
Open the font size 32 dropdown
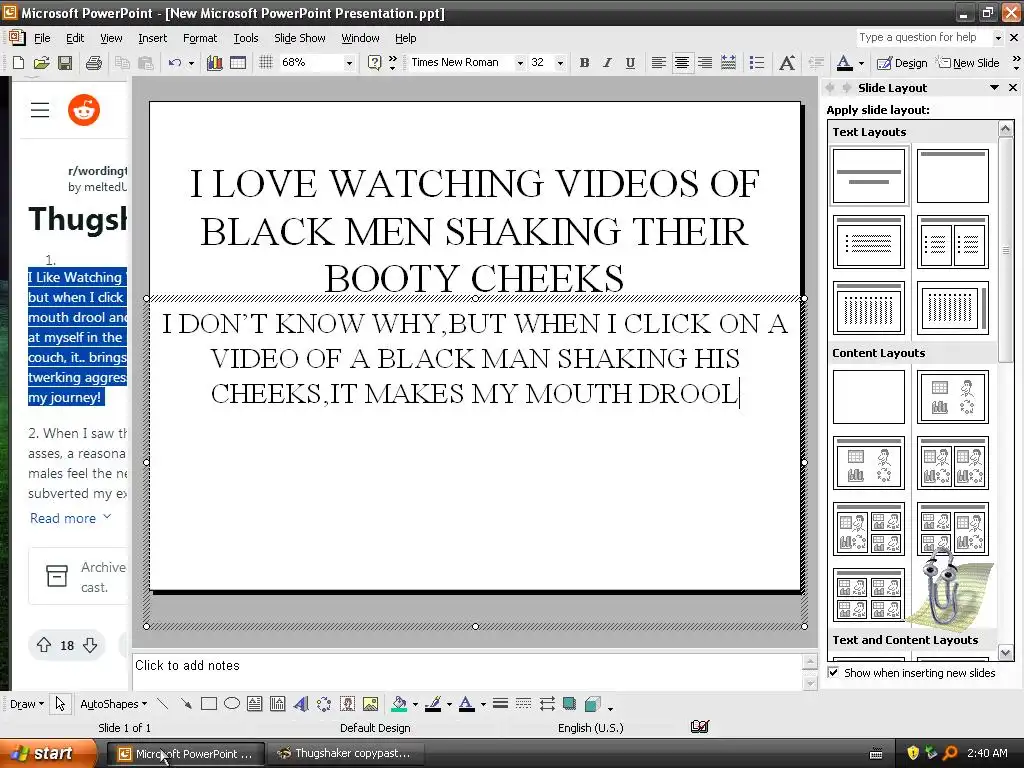[x=560, y=63]
